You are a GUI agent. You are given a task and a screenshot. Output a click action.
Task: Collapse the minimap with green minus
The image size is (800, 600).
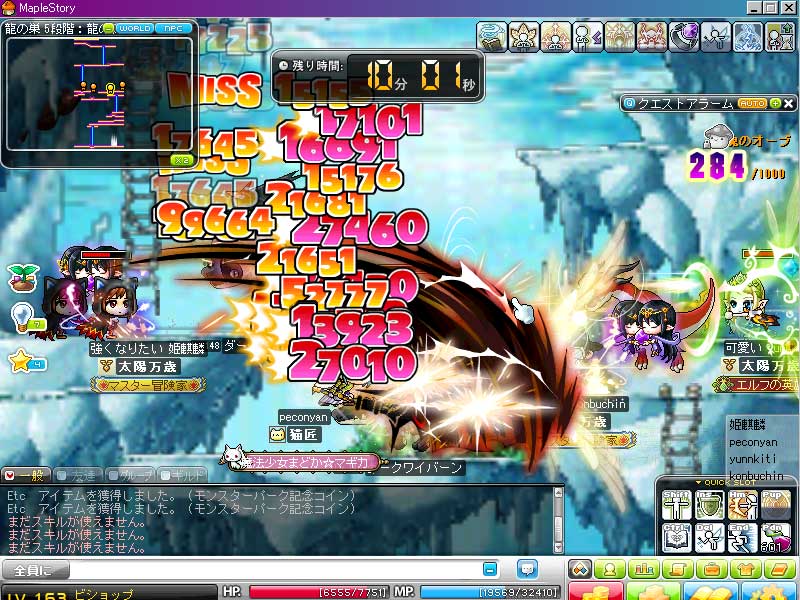(x=109, y=29)
